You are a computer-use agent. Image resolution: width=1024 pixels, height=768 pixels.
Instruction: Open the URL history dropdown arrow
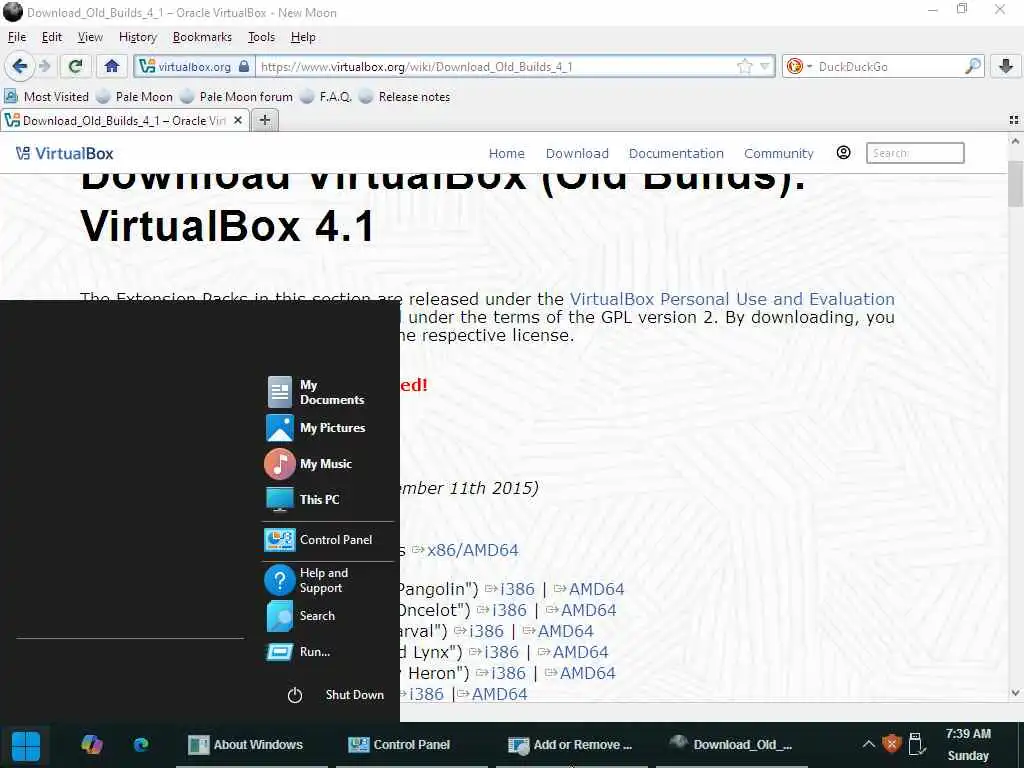click(765, 66)
